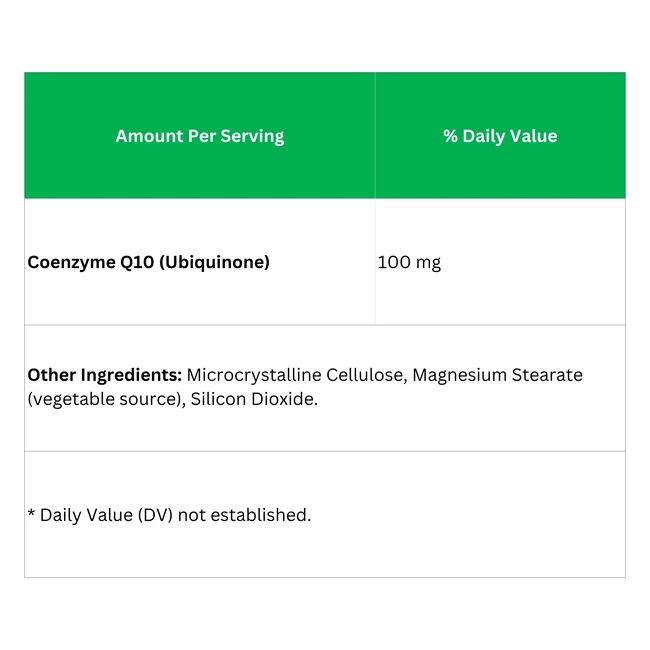This screenshot has height=650, width=650.
Task: Click the word Cellulose in ingredients
Action: click(x=367, y=375)
